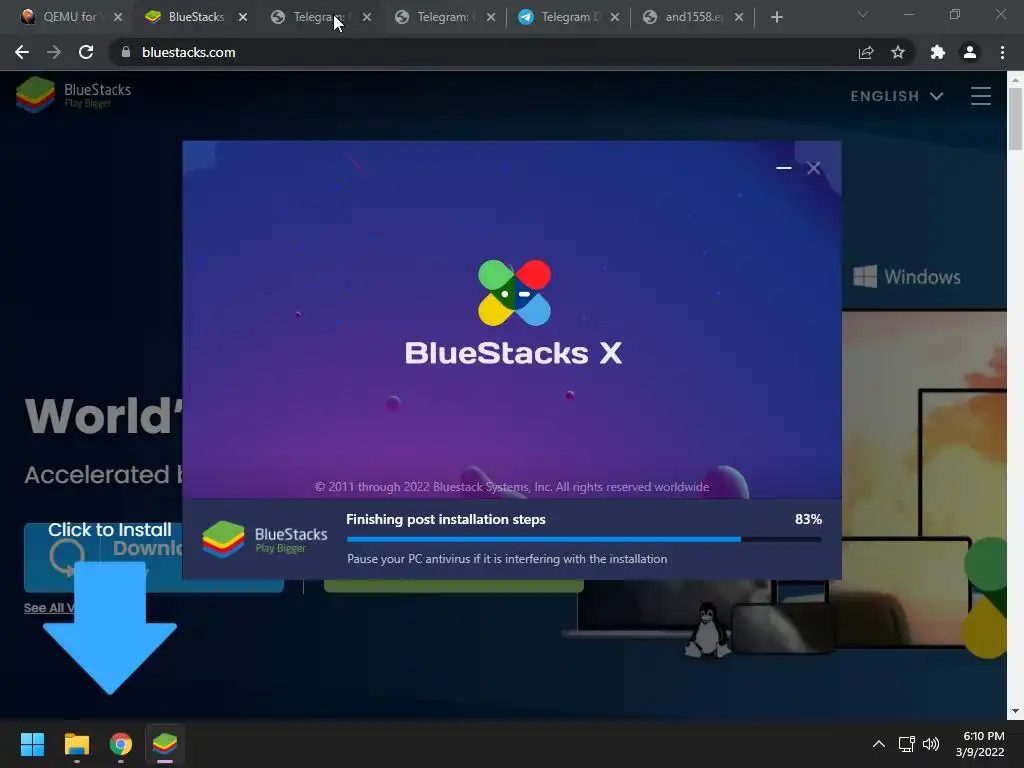
Task: Switch to the Telegram Desktop tab
Action: (x=568, y=17)
